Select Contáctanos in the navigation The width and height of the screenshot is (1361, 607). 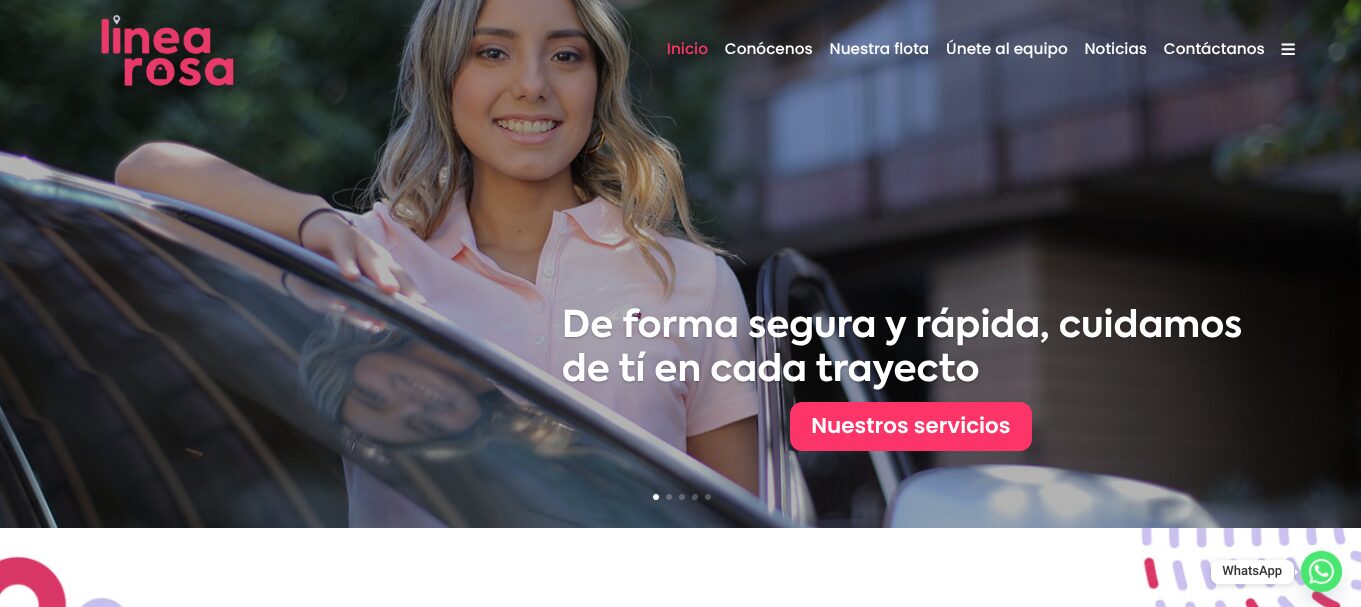tap(1214, 49)
